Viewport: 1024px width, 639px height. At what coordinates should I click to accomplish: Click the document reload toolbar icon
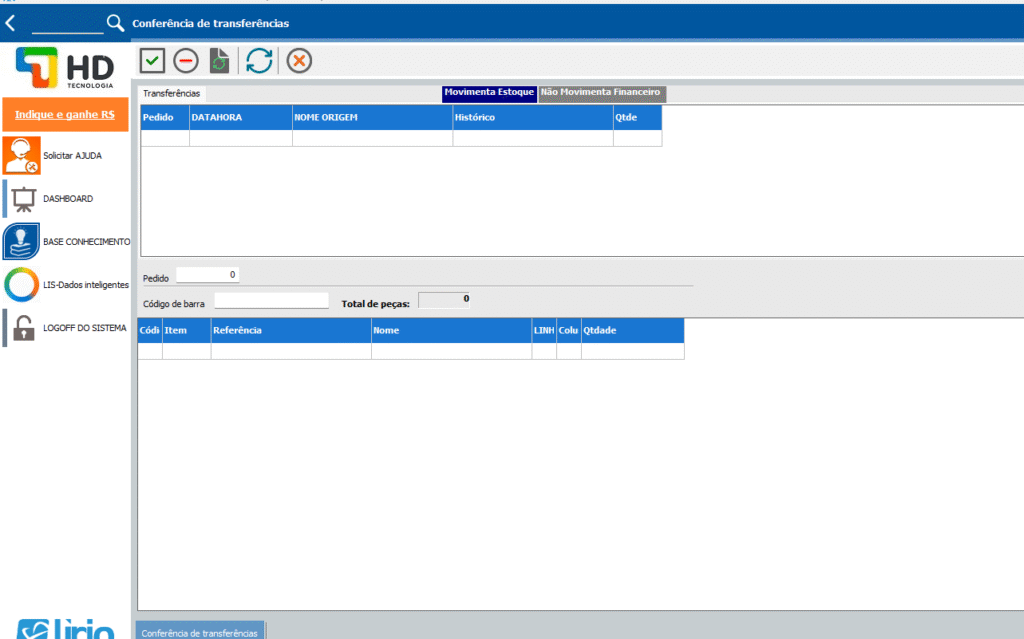pyautogui.click(x=220, y=61)
